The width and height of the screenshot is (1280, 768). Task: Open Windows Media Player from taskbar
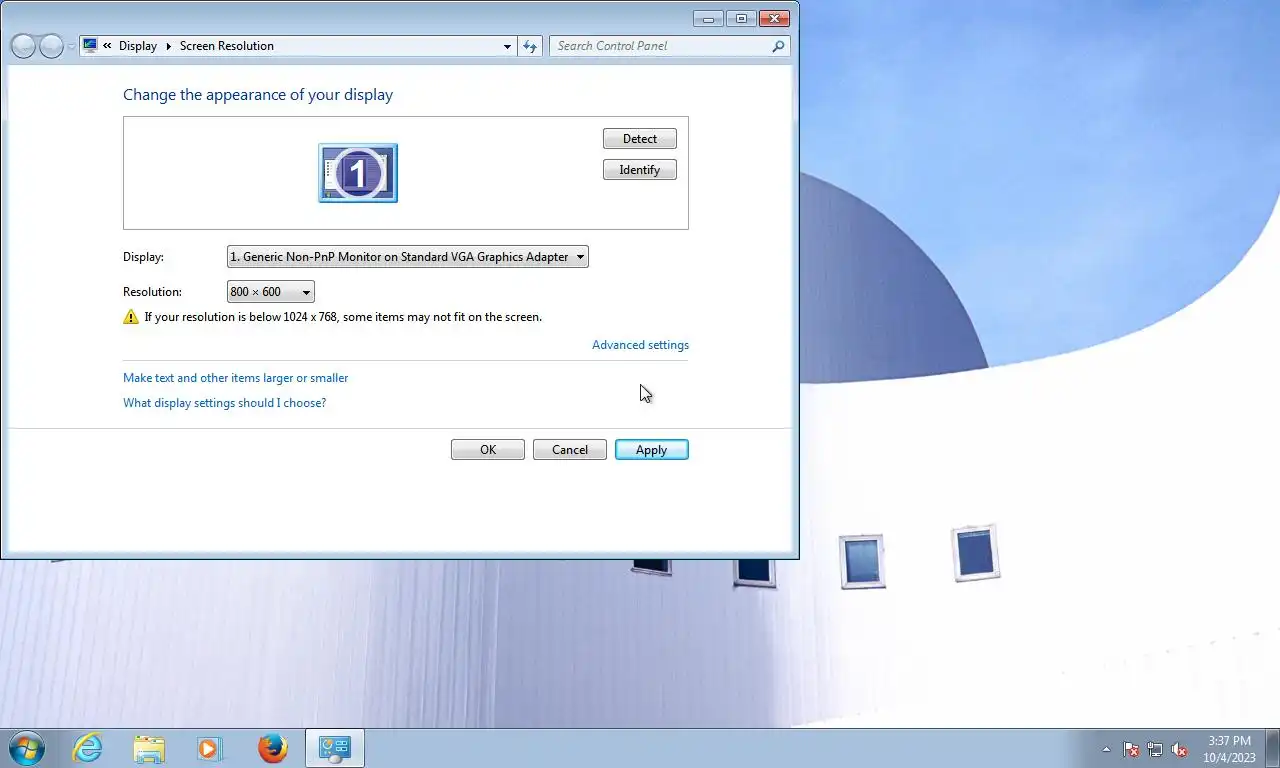click(x=209, y=748)
